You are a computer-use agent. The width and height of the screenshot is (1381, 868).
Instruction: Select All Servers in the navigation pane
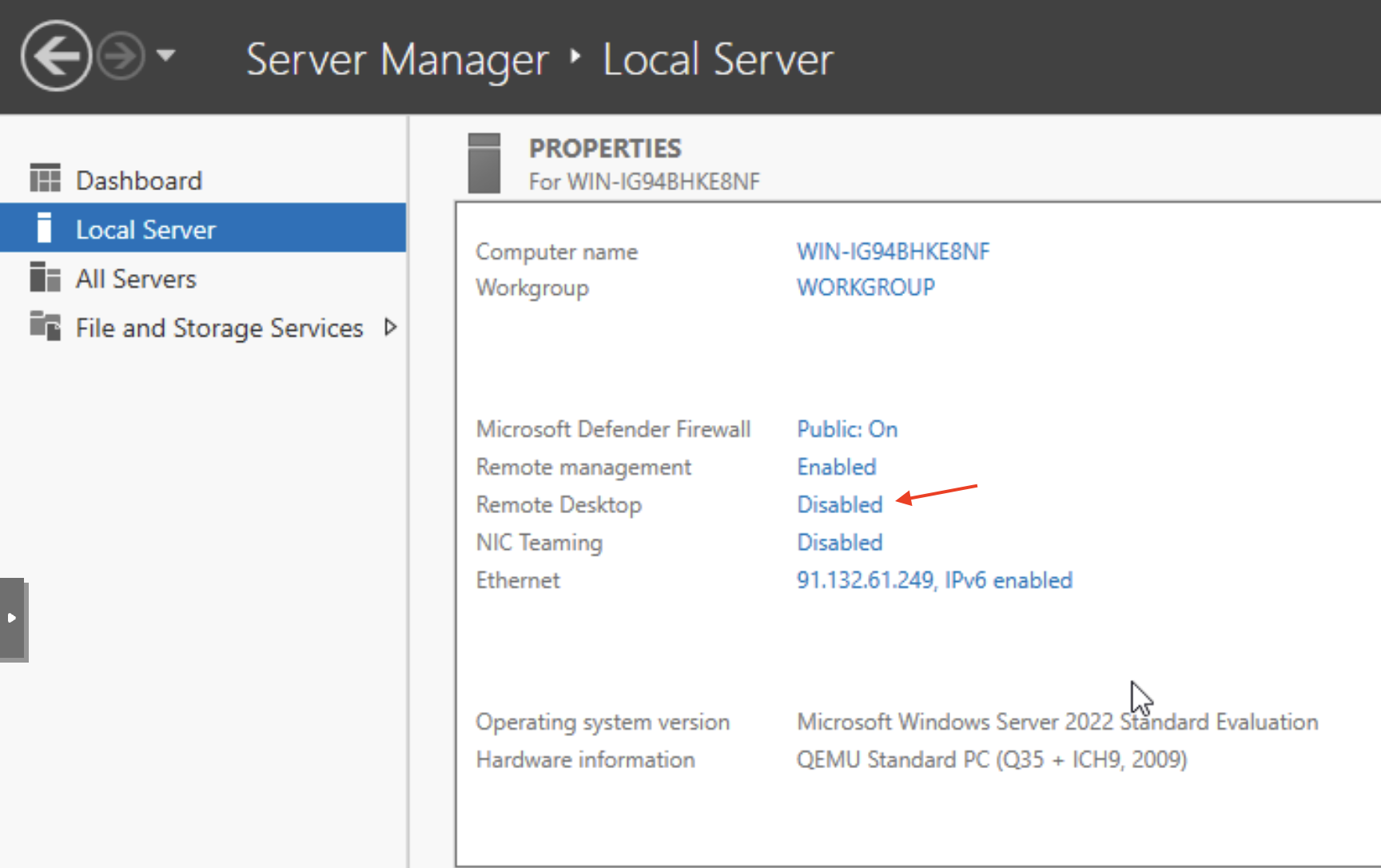136,279
